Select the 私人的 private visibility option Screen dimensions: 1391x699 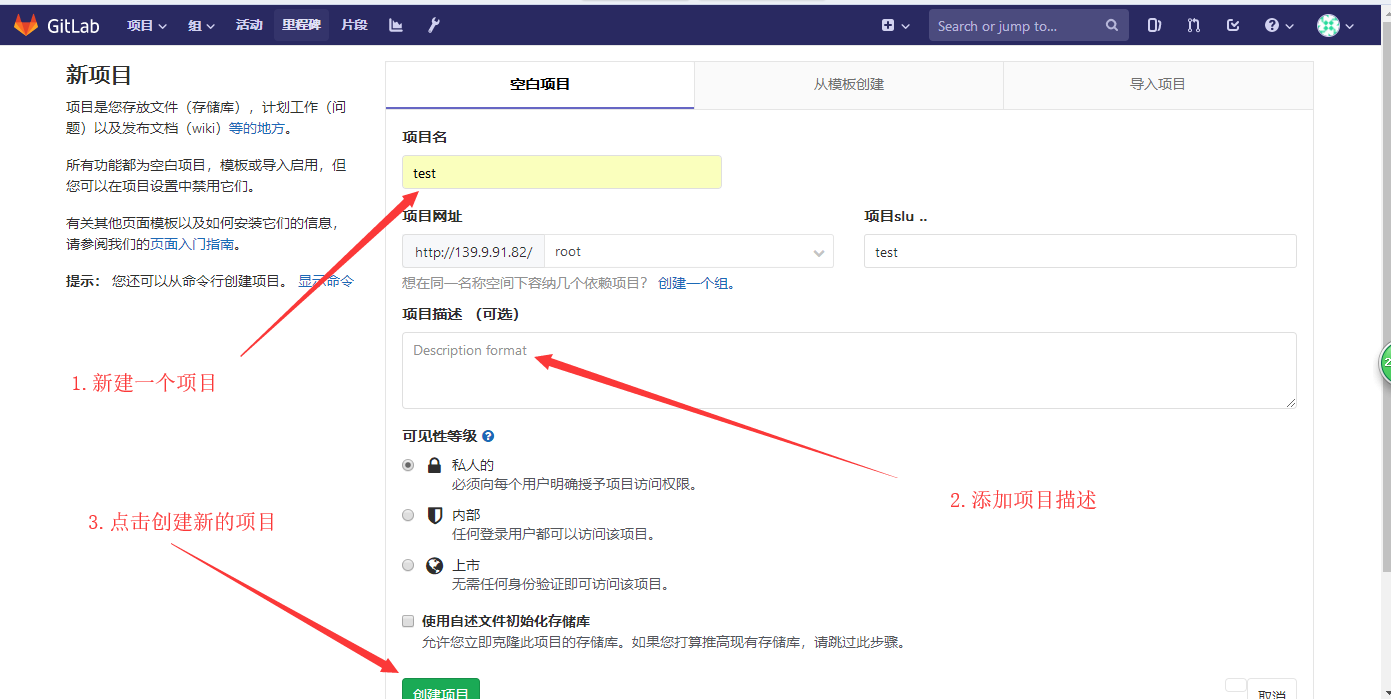tap(408, 465)
